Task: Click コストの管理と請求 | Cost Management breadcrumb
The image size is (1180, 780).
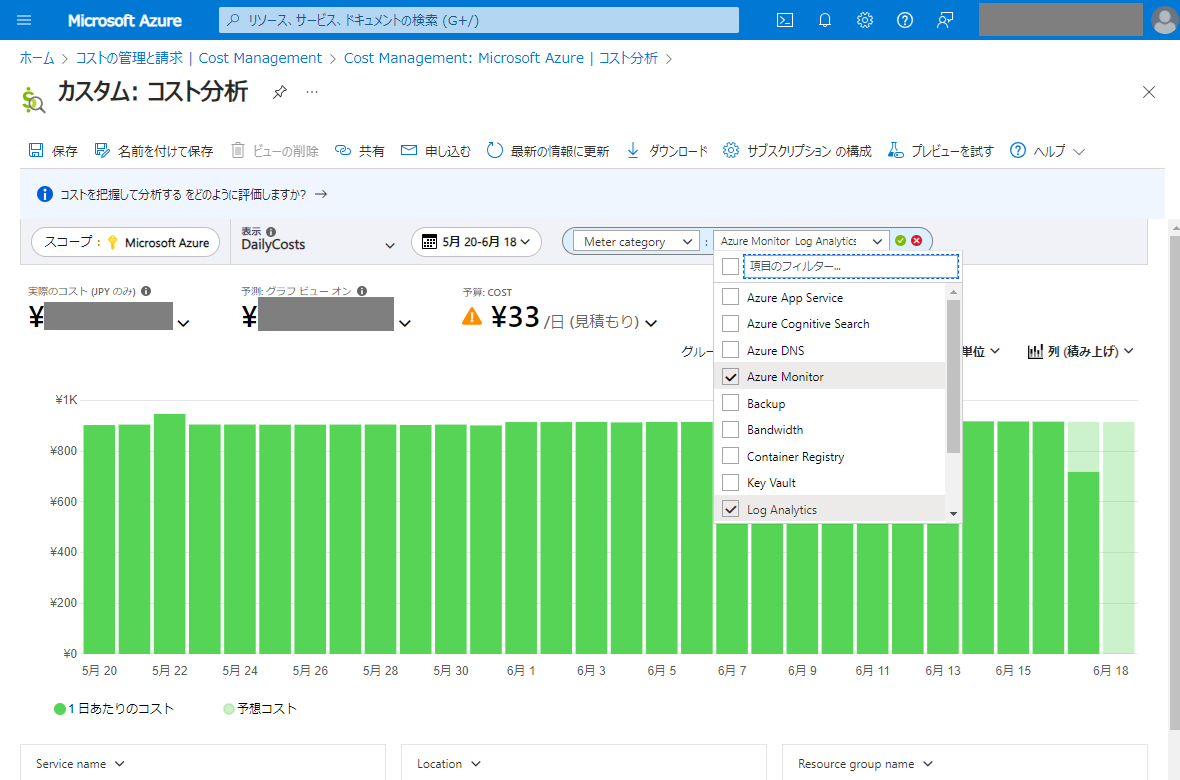Action: coord(199,58)
